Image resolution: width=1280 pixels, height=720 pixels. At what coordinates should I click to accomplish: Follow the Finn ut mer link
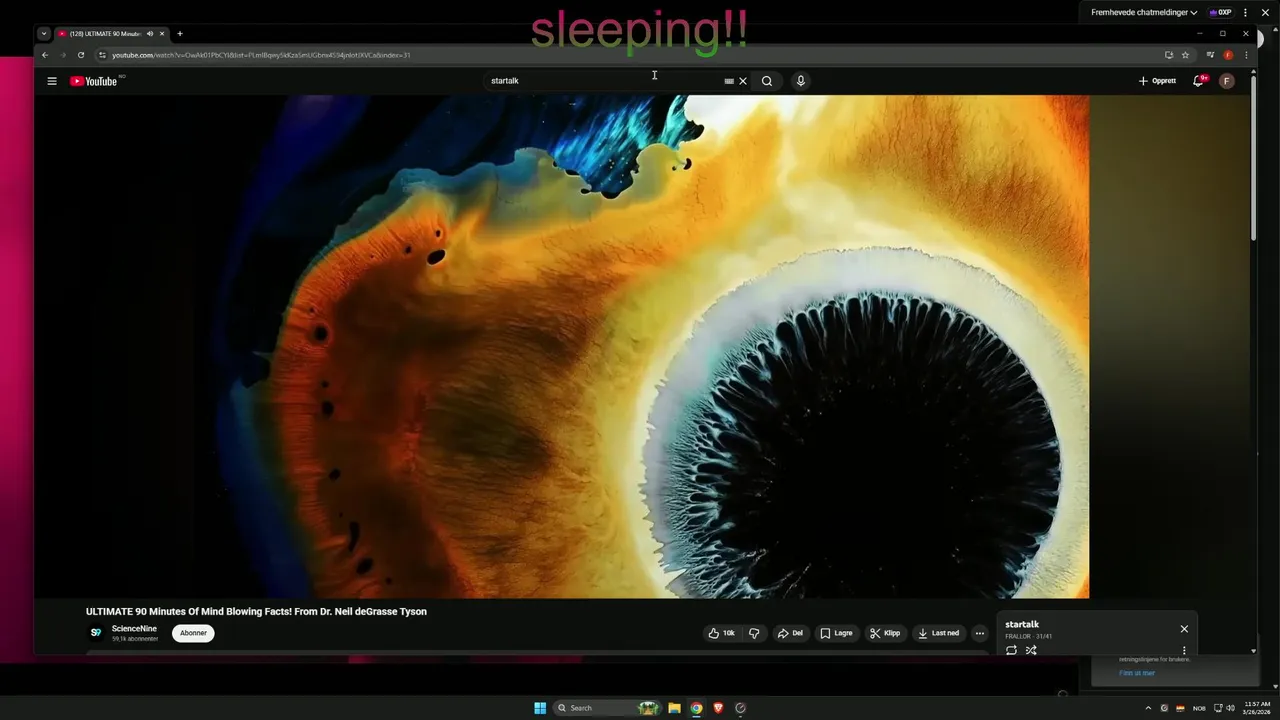[x=1137, y=673]
